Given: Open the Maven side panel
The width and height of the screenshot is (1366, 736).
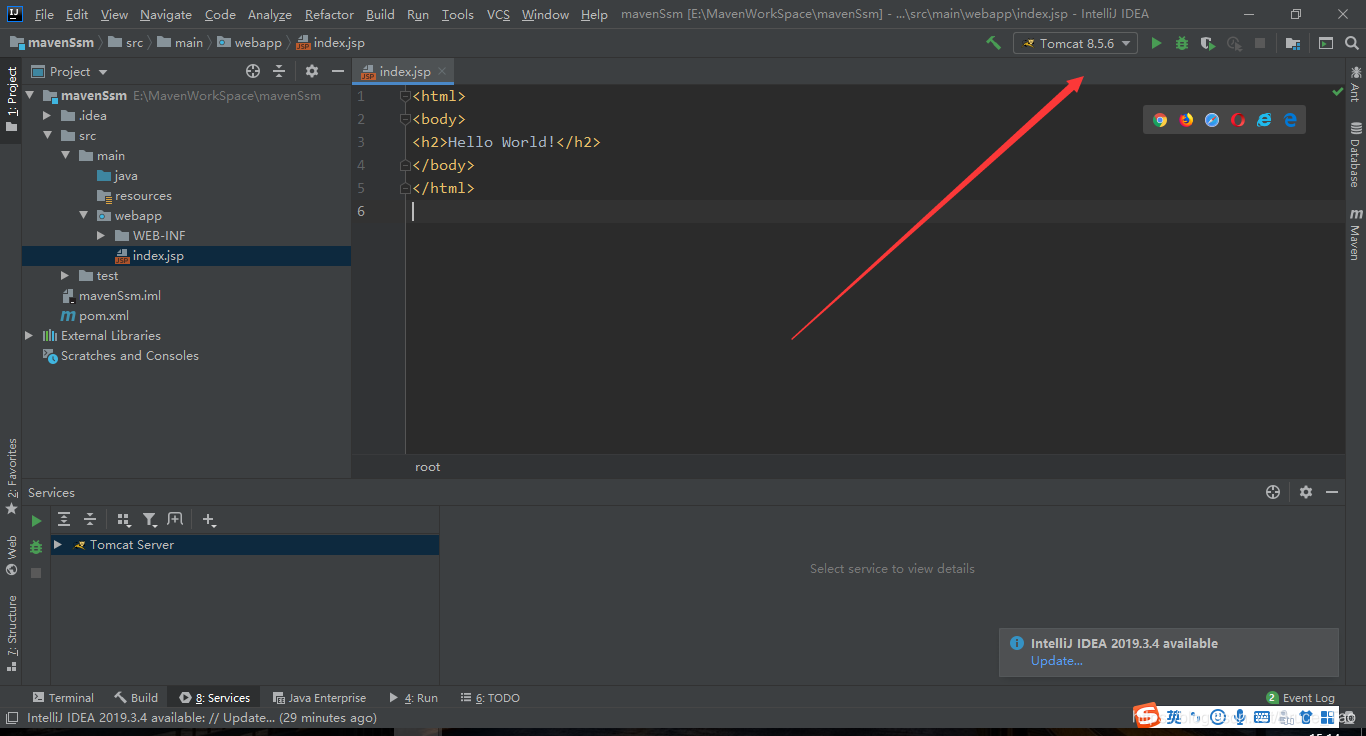Looking at the screenshot, I should (1355, 234).
